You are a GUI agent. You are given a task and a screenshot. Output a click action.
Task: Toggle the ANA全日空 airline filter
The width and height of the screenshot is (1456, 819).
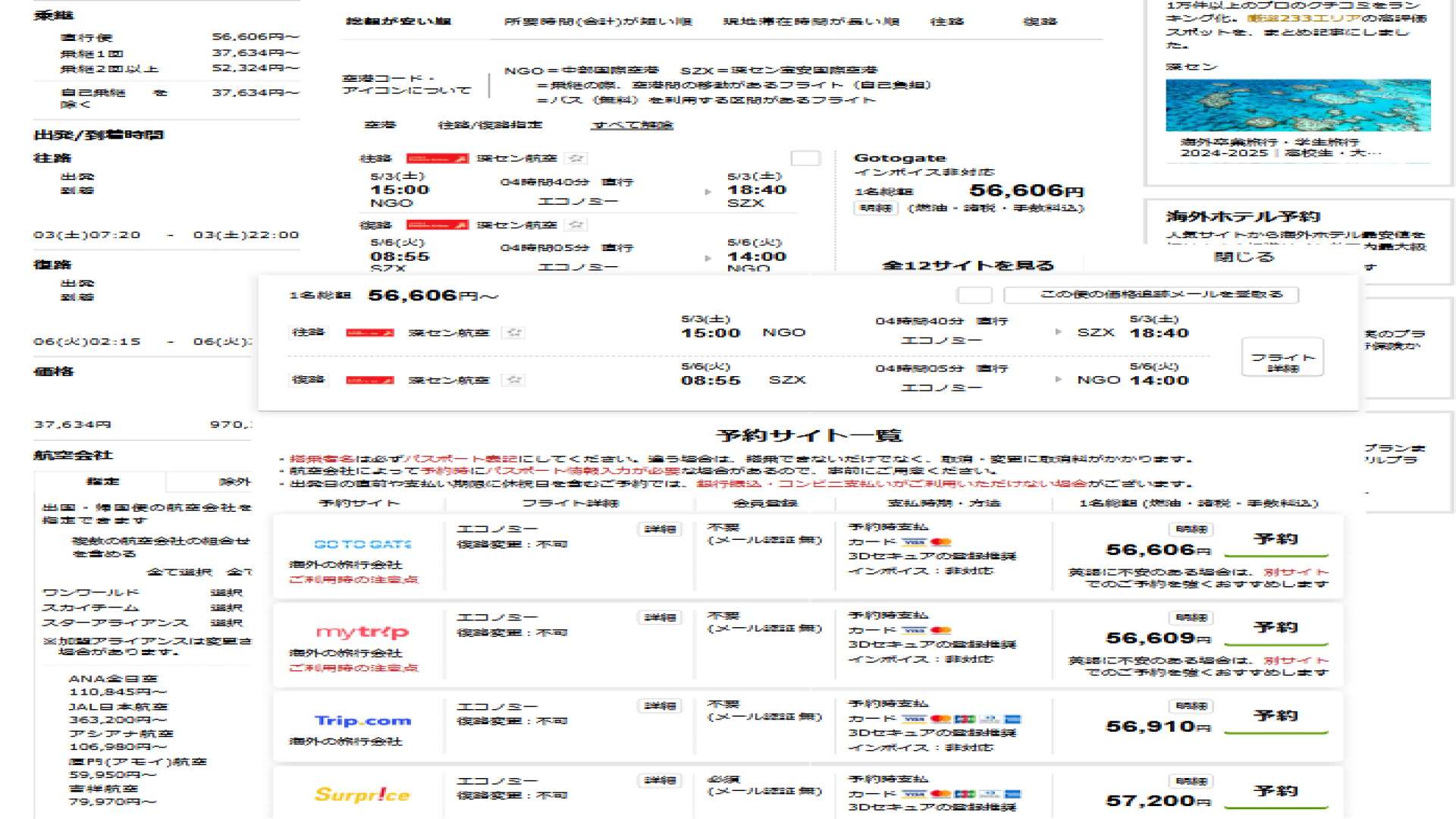pos(112,679)
